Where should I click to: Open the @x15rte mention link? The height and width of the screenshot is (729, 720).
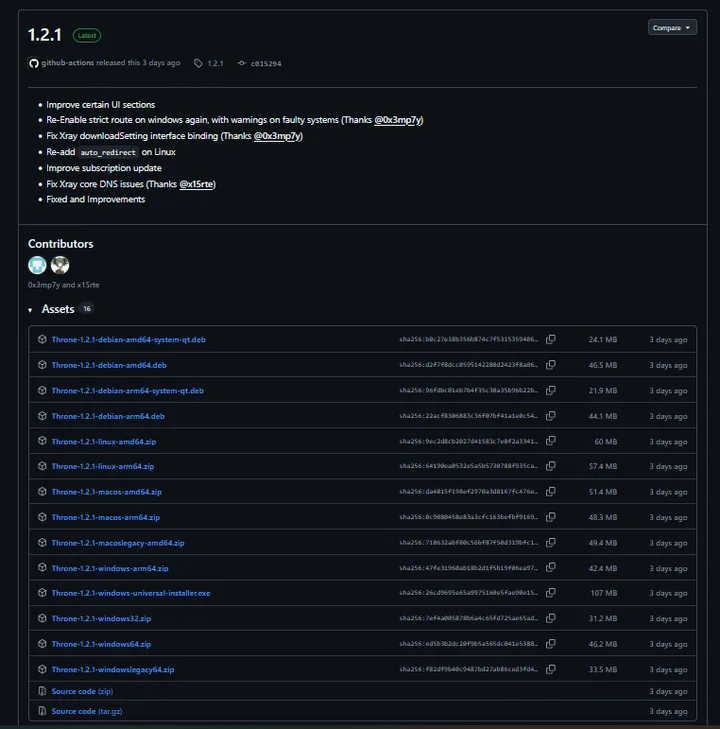point(197,184)
